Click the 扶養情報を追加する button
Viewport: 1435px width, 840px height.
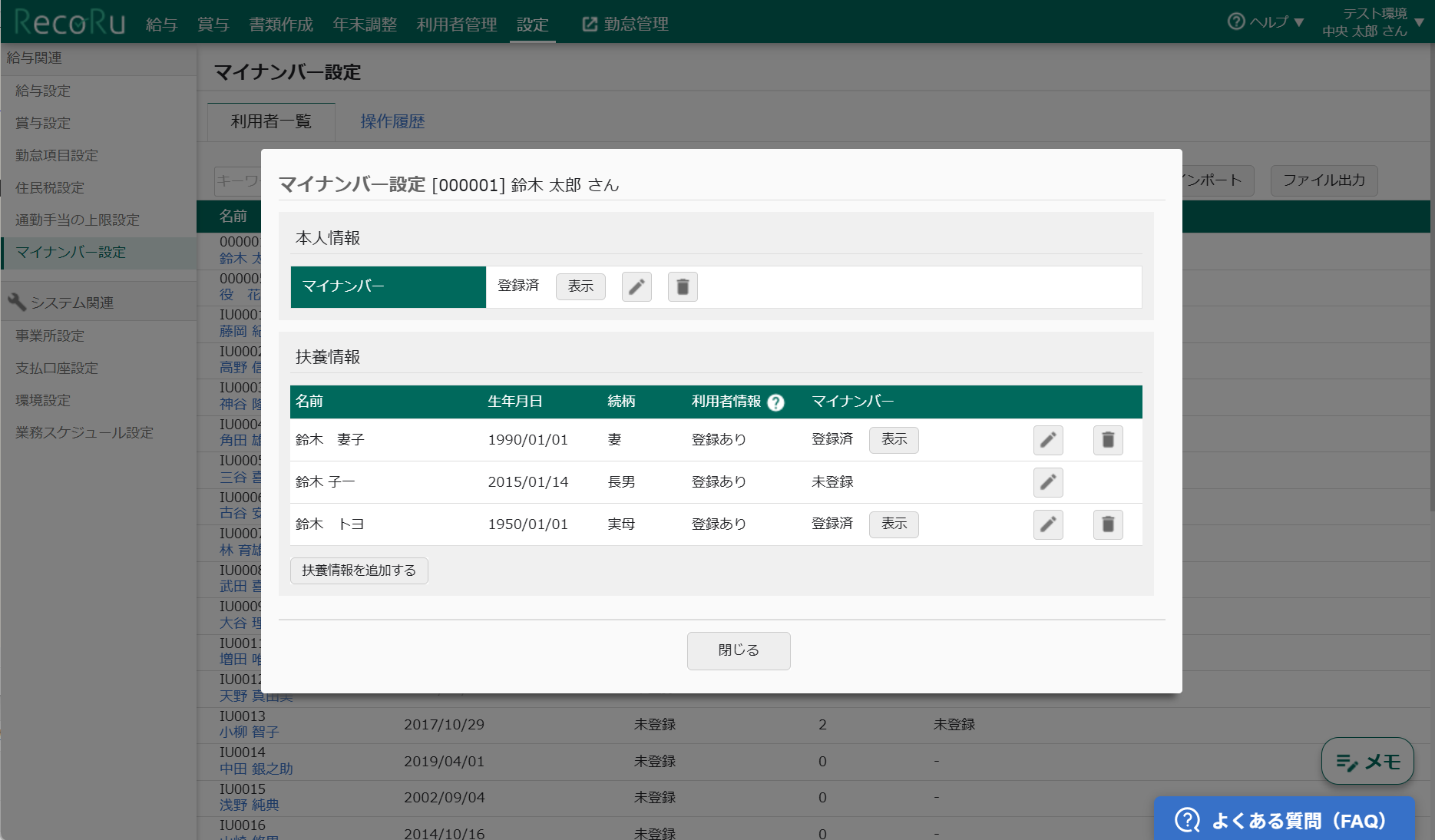pos(359,570)
